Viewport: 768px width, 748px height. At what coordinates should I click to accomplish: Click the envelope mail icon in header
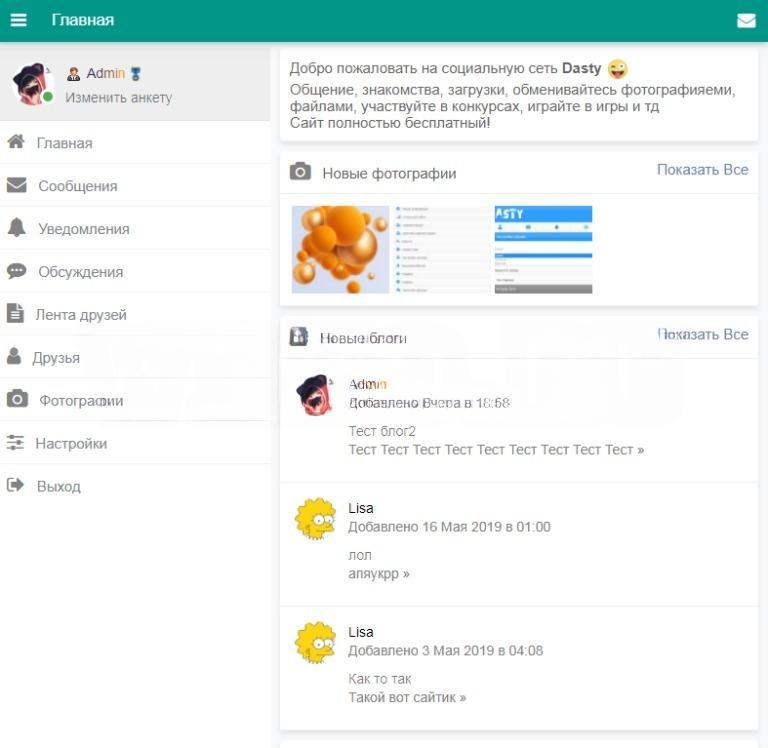pyautogui.click(x=746, y=21)
